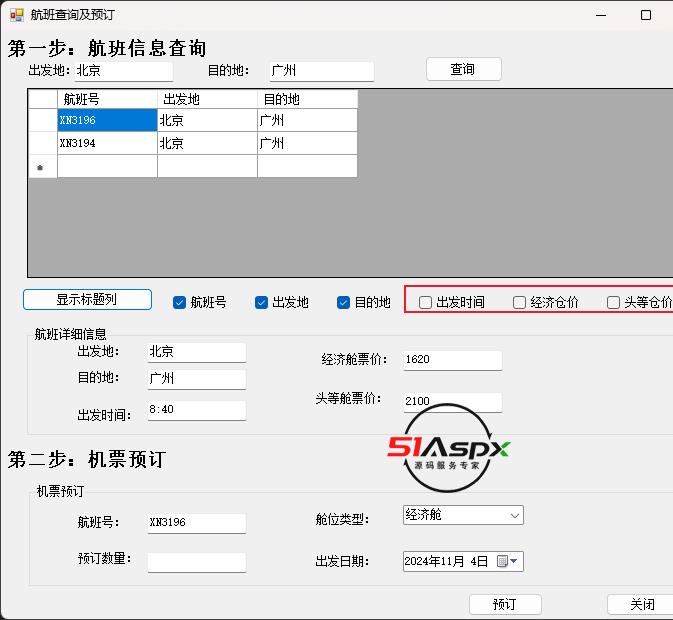Uncheck the 出发地 column checkbox
Screen dimensions: 673x620
(x=262, y=302)
